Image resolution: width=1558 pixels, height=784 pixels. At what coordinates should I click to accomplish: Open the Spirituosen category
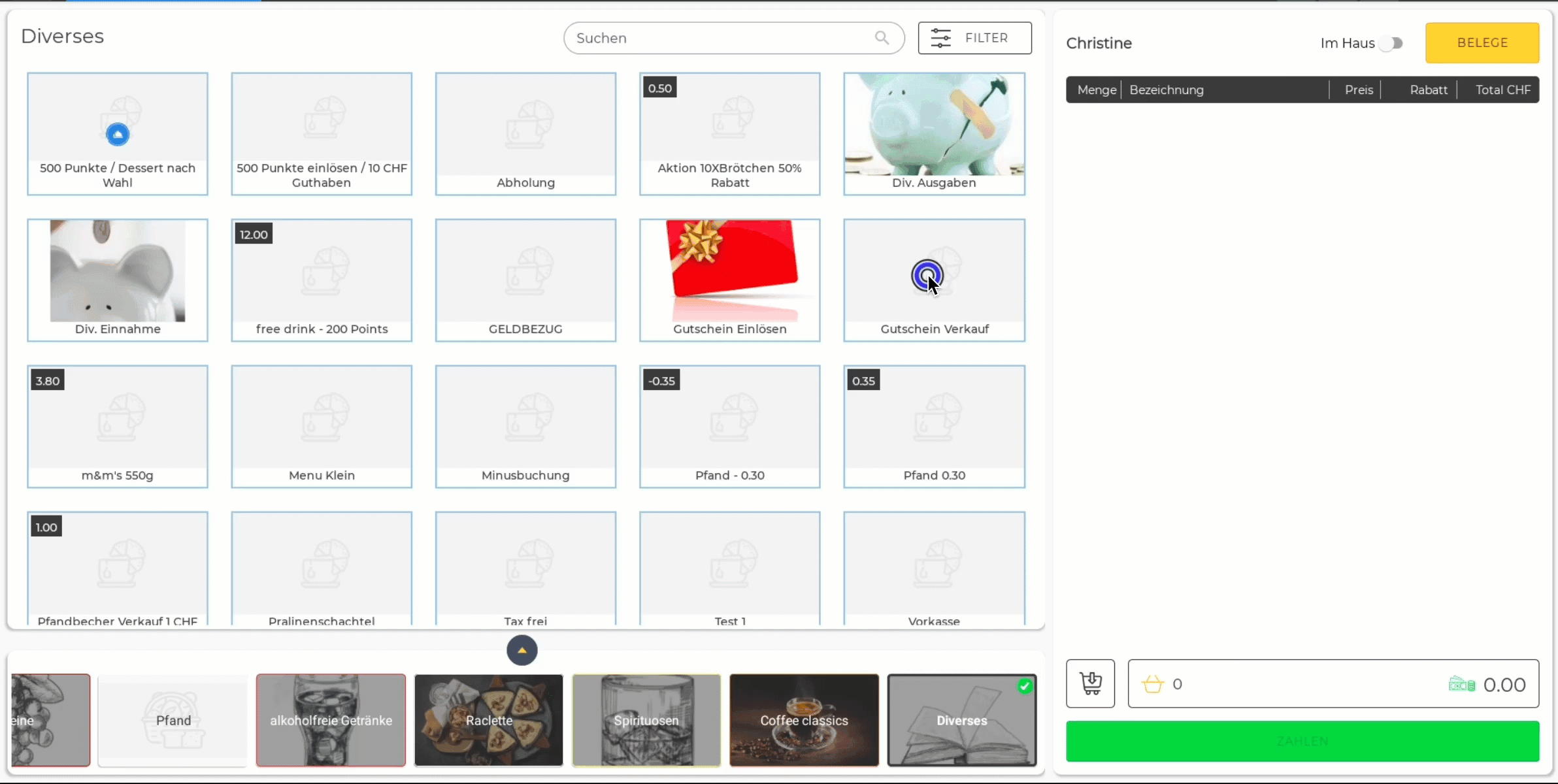tap(646, 720)
